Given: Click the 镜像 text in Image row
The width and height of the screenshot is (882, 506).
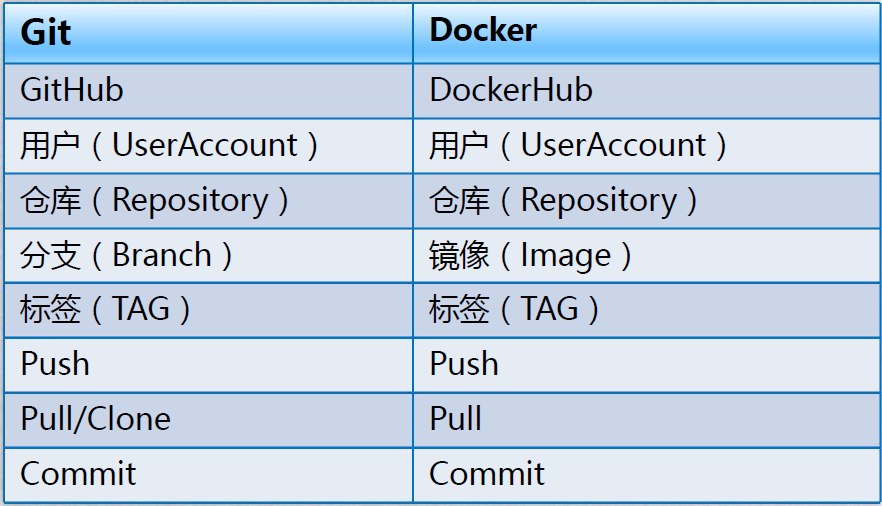Looking at the screenshot, I should pos(459,256).
